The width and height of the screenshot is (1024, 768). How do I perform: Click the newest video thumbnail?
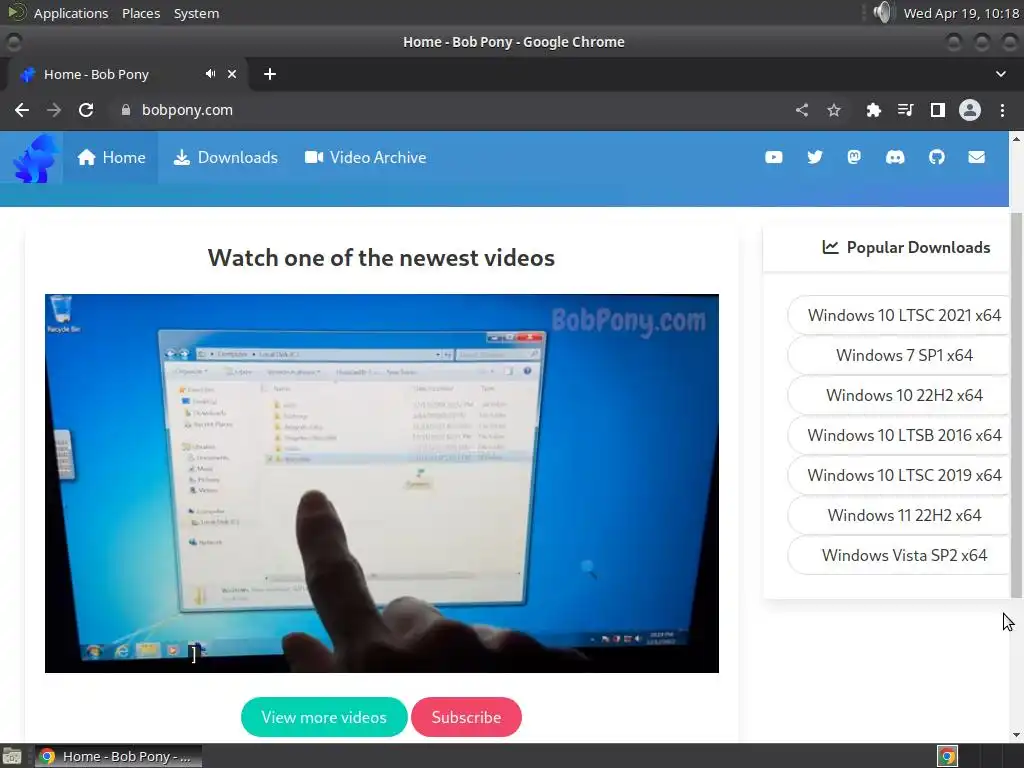(x=381, y=483)
